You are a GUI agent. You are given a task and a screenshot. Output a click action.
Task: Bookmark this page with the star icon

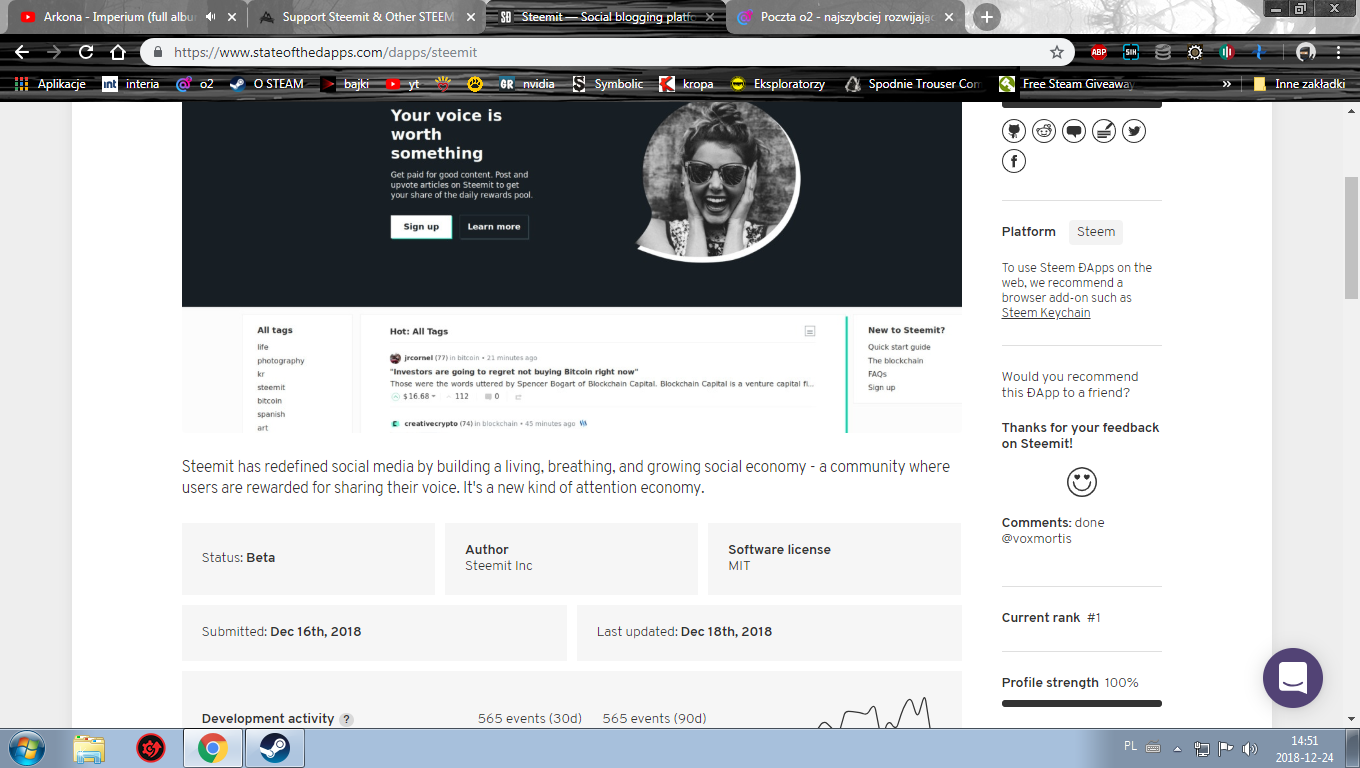(x=1057, y=52)
